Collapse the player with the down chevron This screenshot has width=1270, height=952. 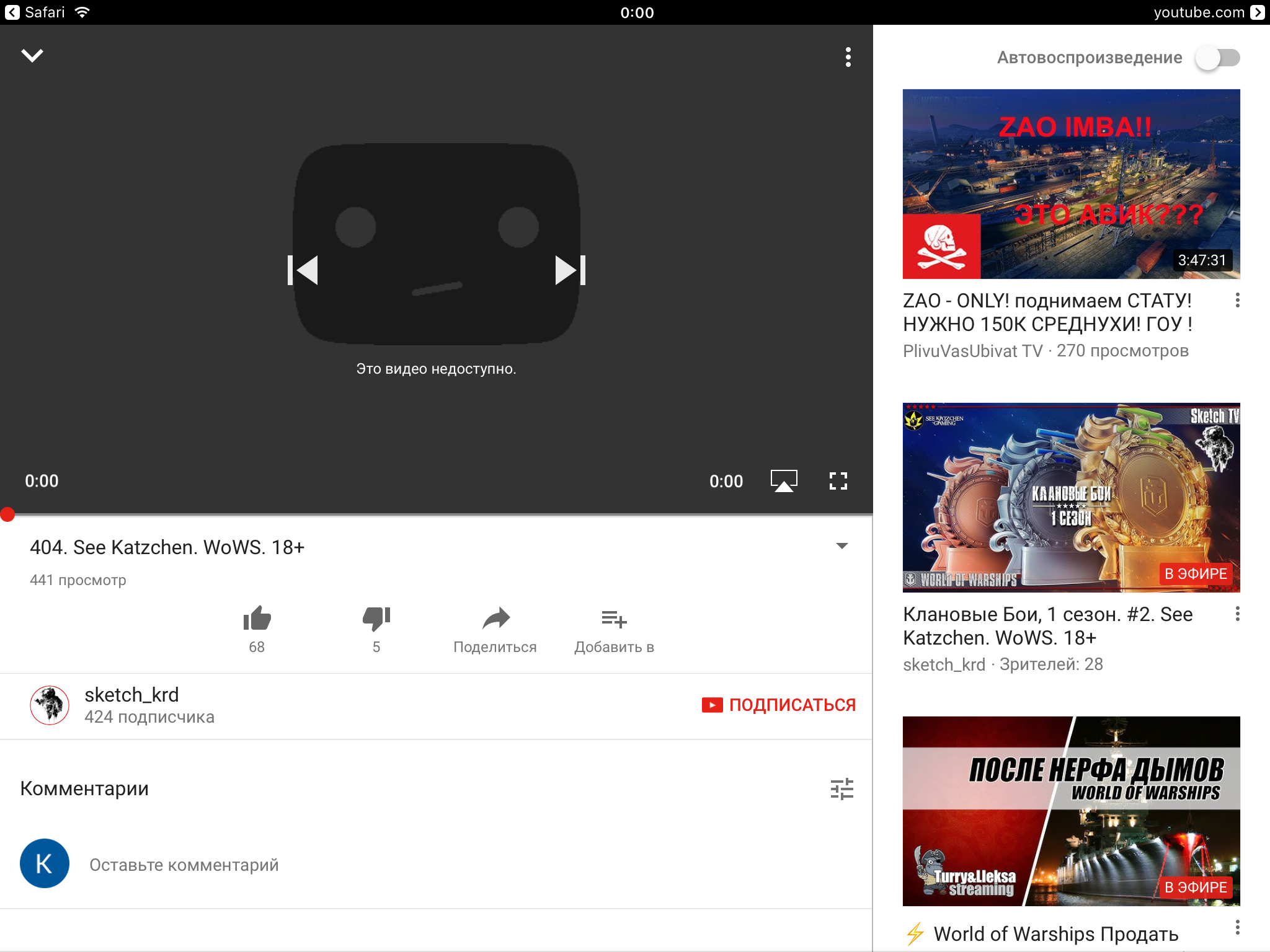coord(32,56)
